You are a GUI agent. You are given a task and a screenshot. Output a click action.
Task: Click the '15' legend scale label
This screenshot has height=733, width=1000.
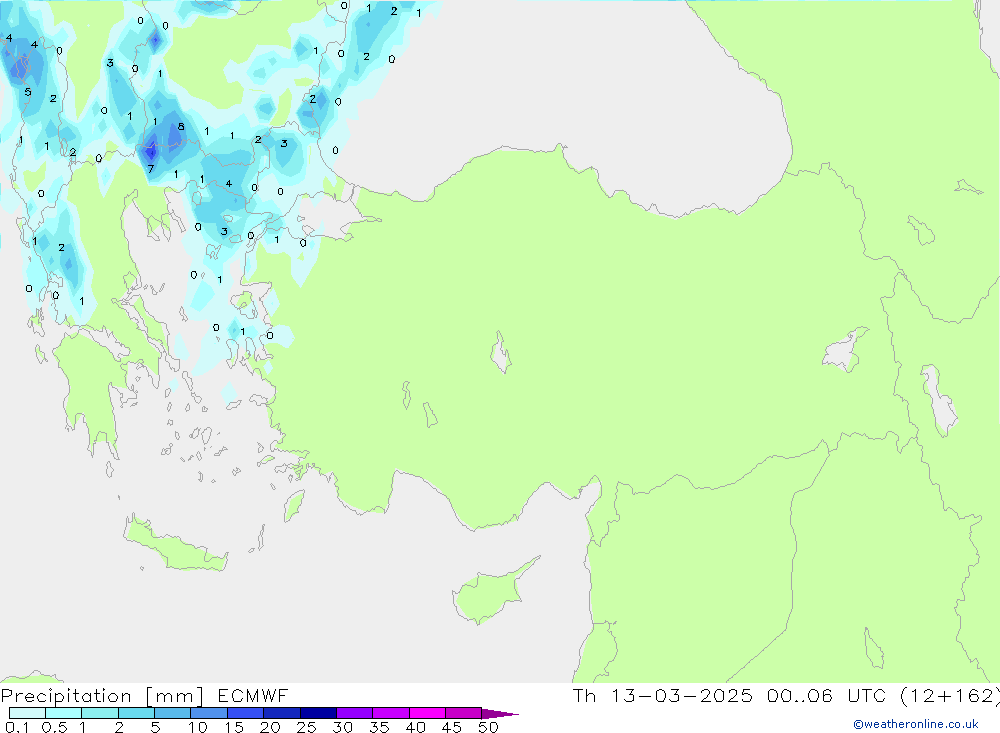tap(234, 727)
